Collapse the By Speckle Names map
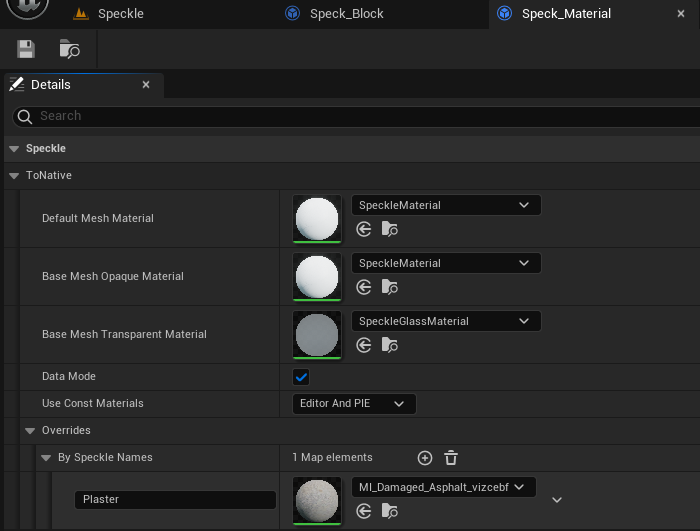 pos(46,458)
